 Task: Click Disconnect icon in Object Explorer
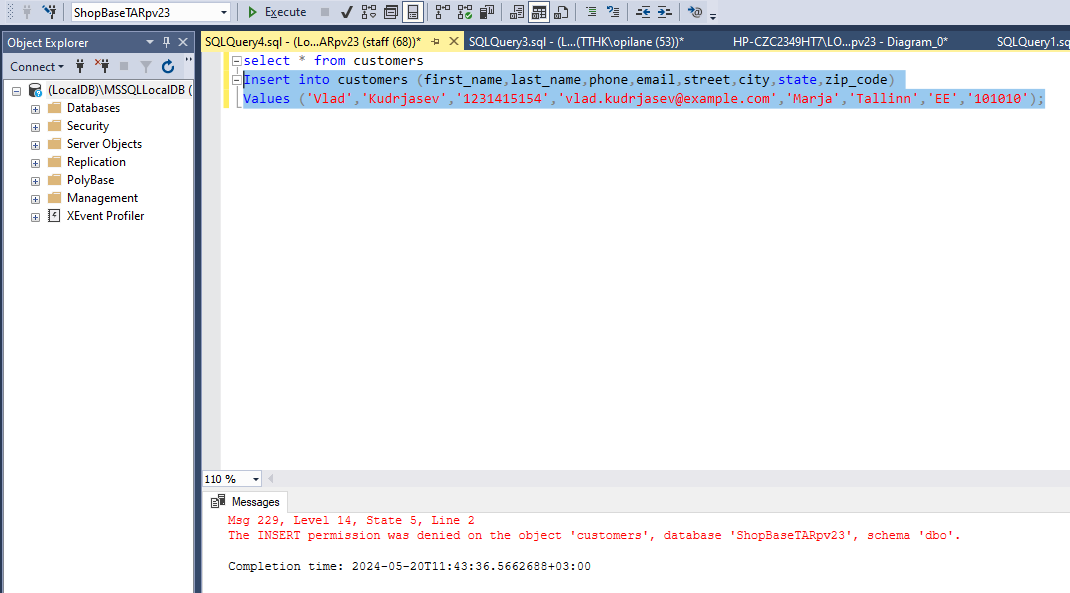pos(101,66)
